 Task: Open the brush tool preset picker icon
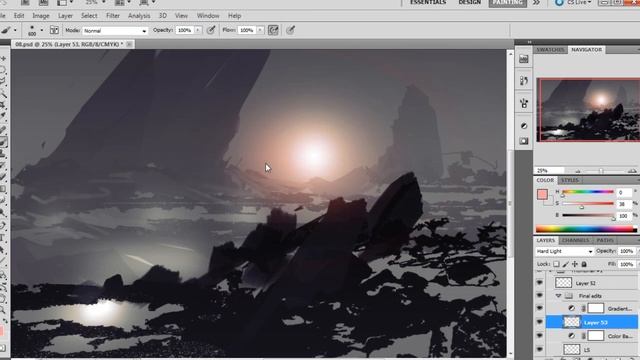pyautogui.click(x=6, y=30)
